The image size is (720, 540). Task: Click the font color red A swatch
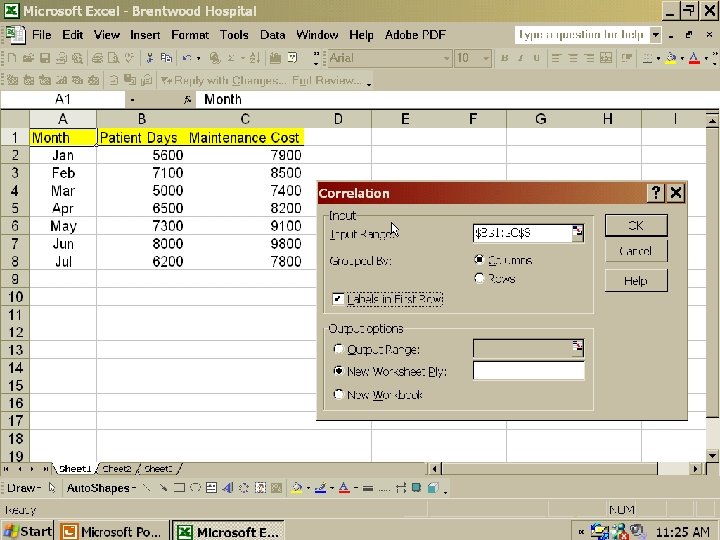click(x=694, y=58)
